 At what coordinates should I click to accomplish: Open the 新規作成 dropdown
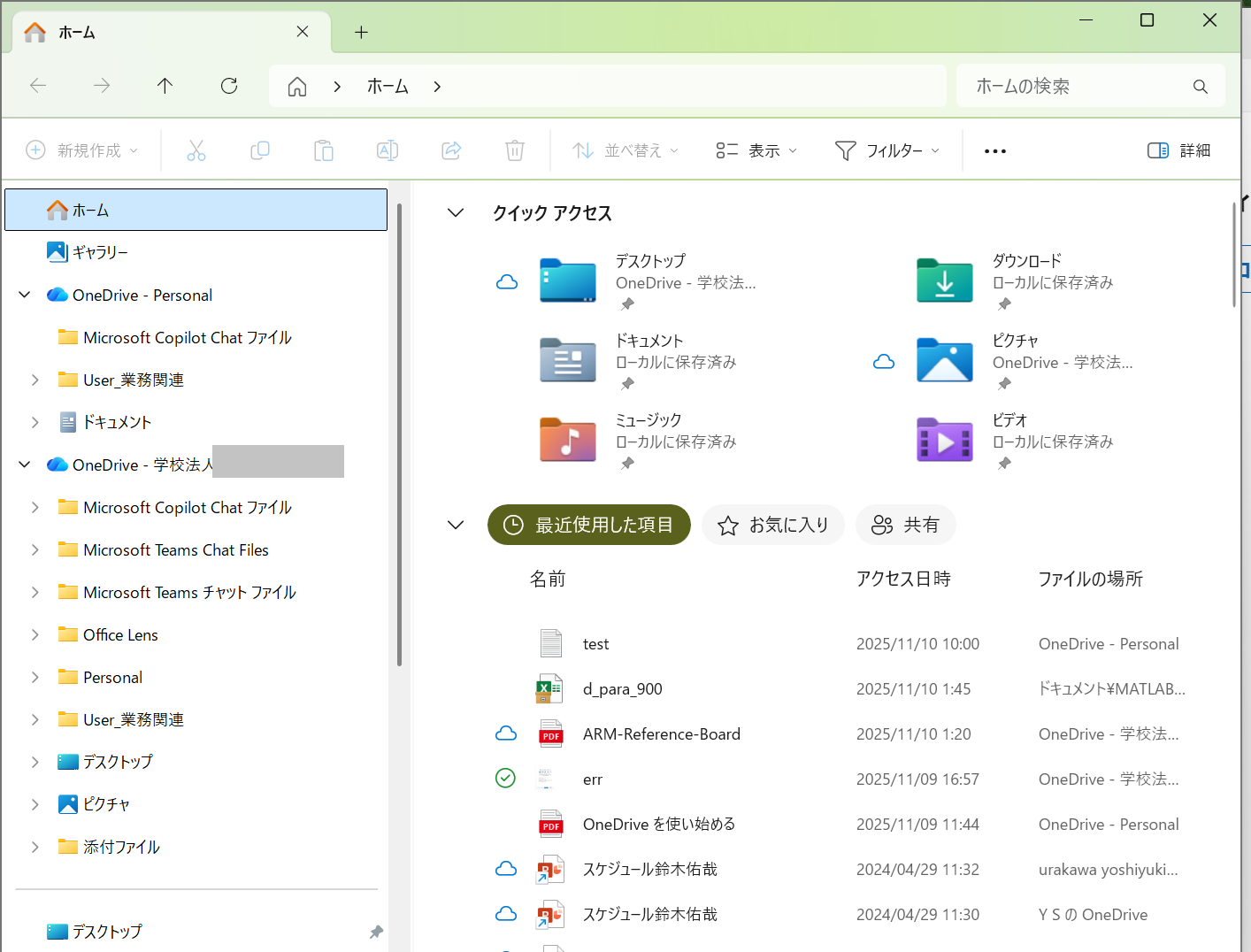(x=82, y=150)
